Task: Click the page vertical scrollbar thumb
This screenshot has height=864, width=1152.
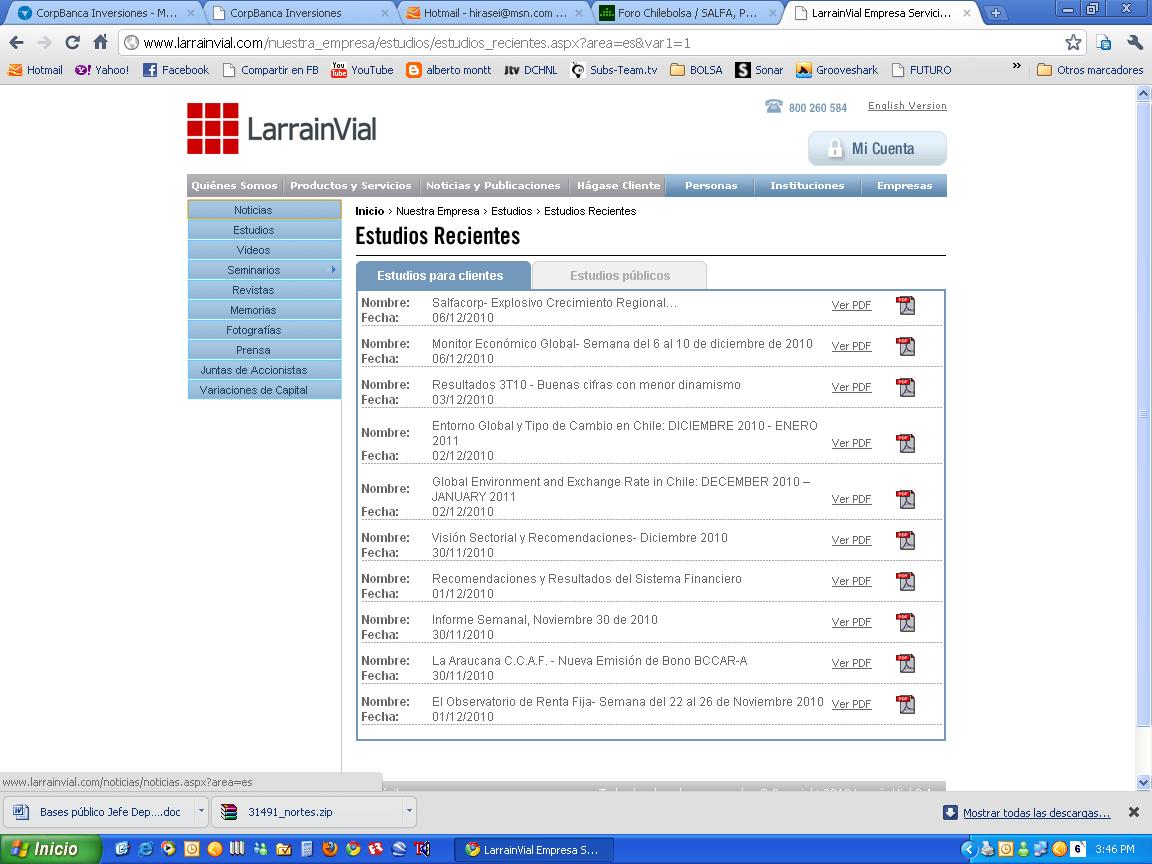Action: [1143, 414]
